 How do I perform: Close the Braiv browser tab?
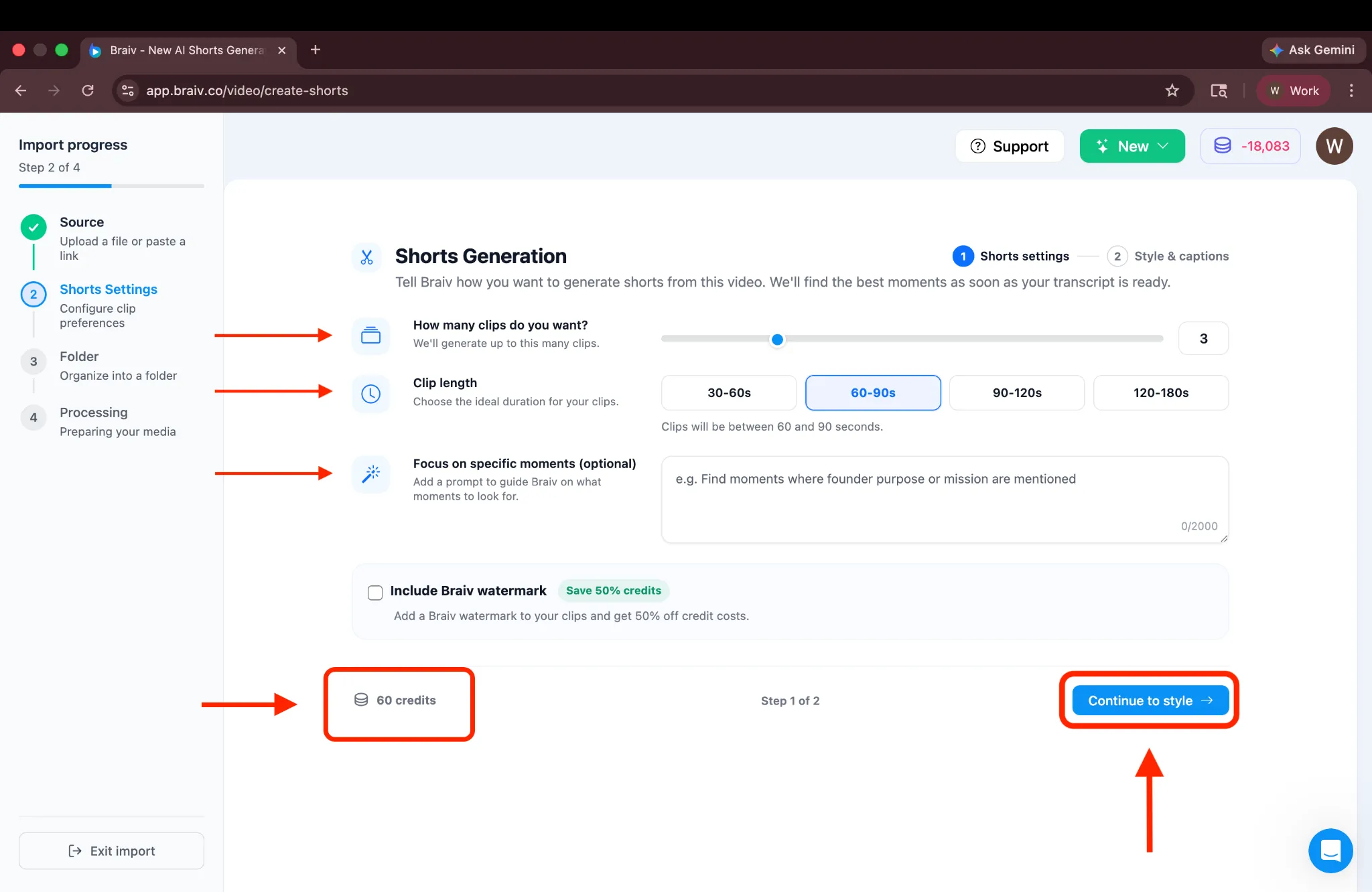282,50
